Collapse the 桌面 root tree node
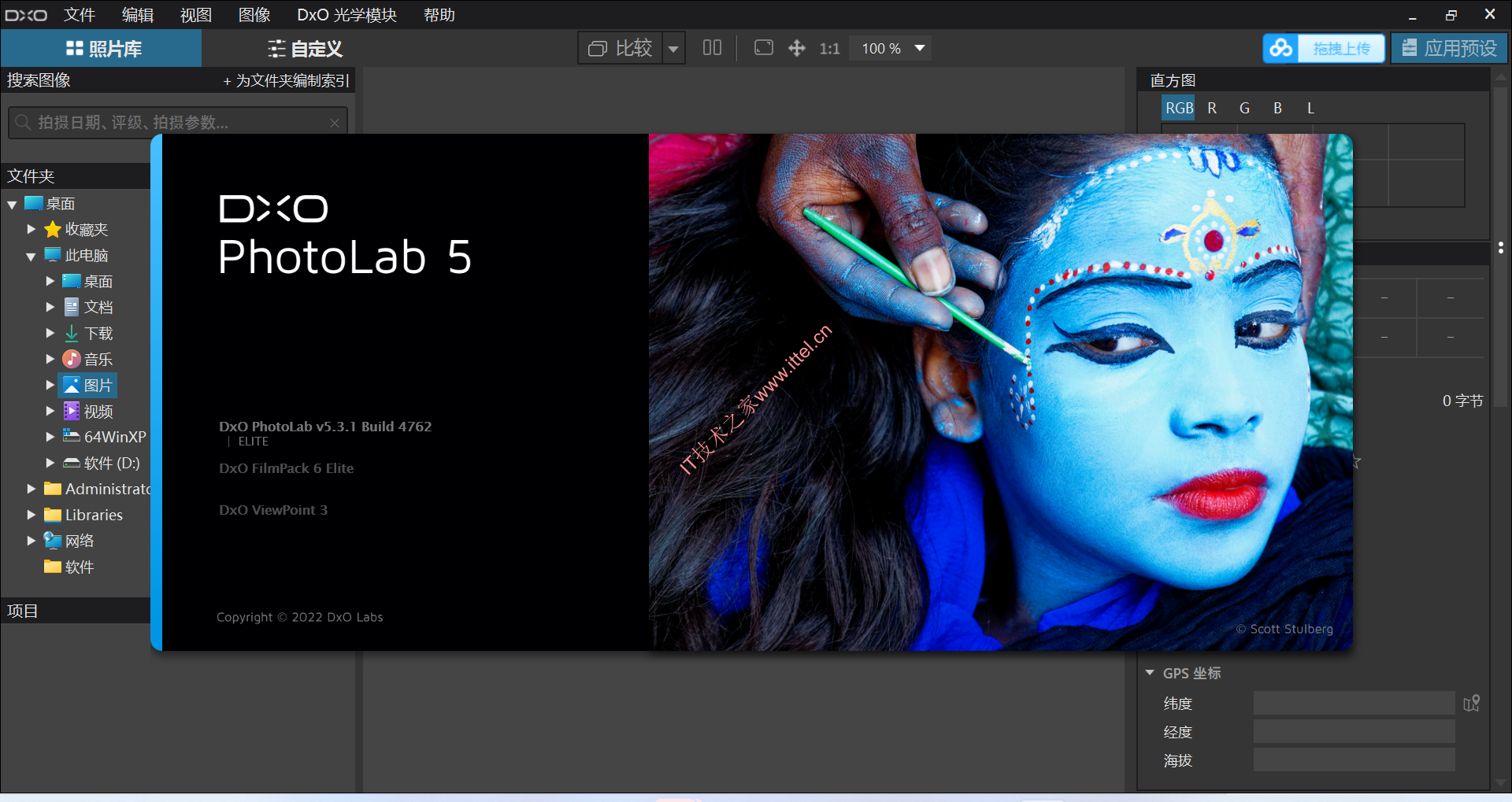 12,205
